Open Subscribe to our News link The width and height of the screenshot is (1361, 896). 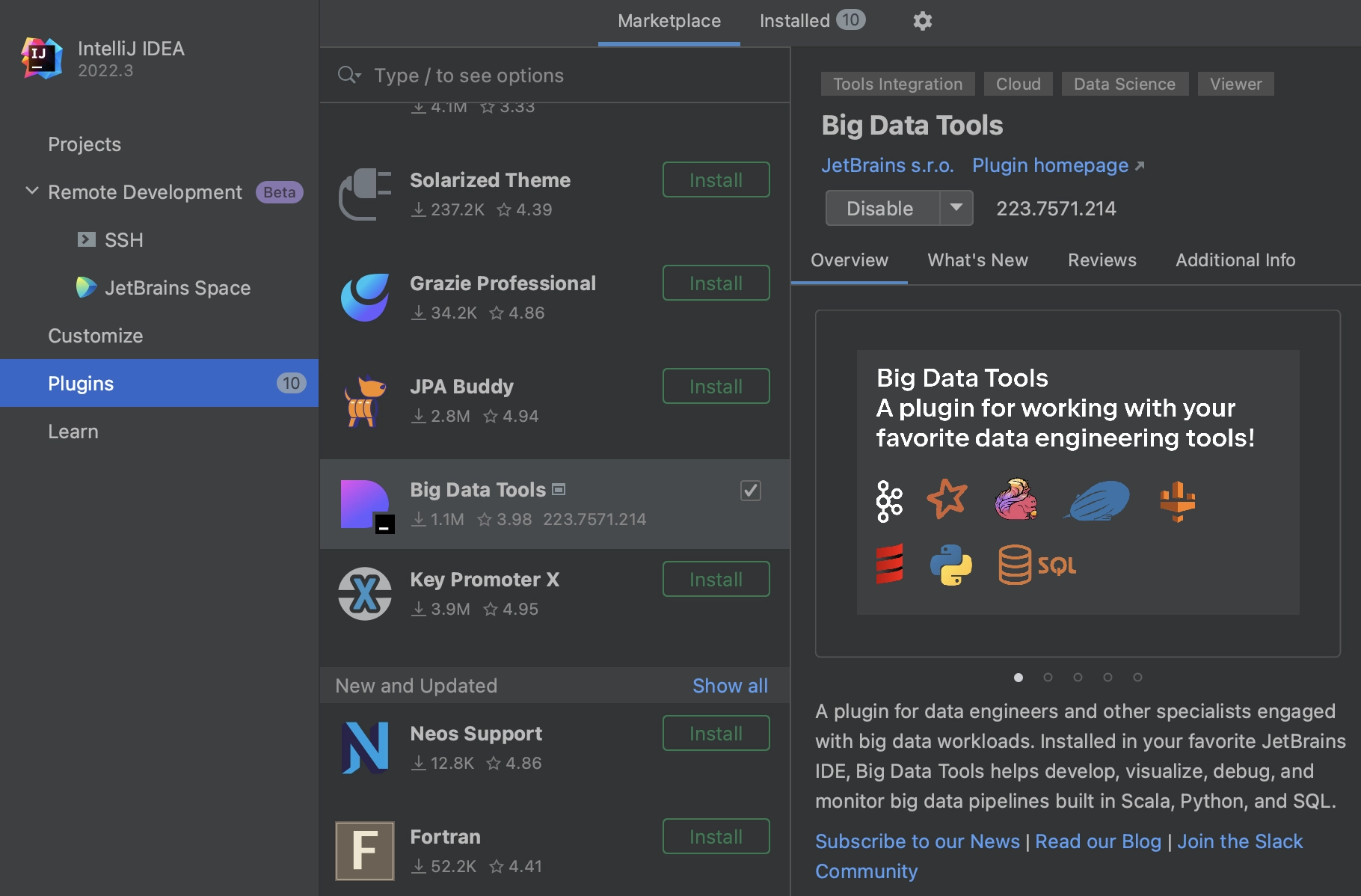(918, 841)
